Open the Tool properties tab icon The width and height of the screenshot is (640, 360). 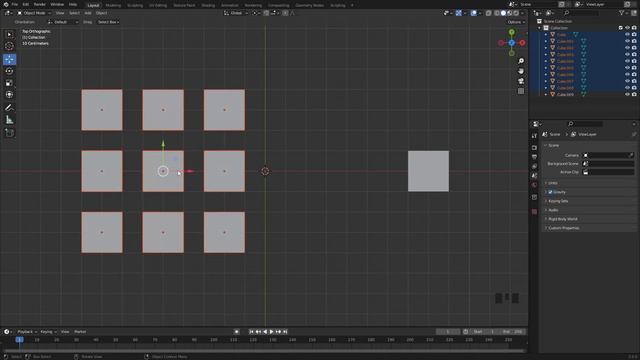pyautogui.click(x=534, y=136)
